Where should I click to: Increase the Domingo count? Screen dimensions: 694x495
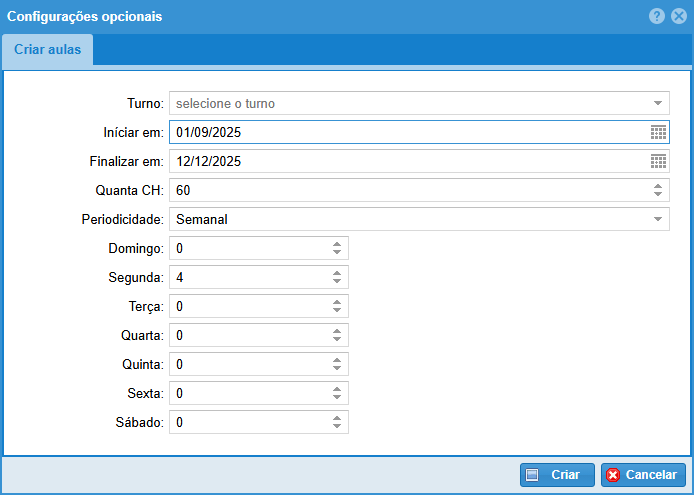coord(337,244)
